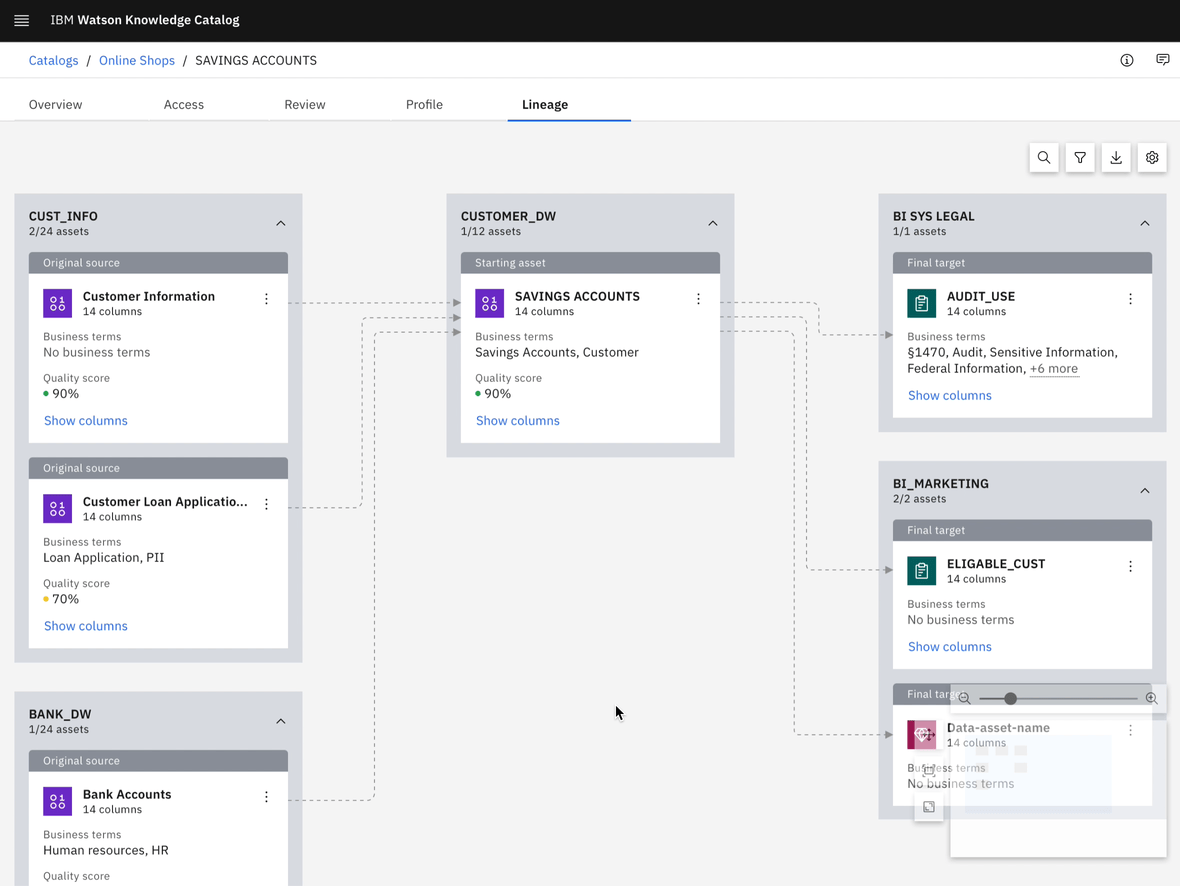
Task: Collapse the CUST_INFO group
Action: [x=281, y=223]
